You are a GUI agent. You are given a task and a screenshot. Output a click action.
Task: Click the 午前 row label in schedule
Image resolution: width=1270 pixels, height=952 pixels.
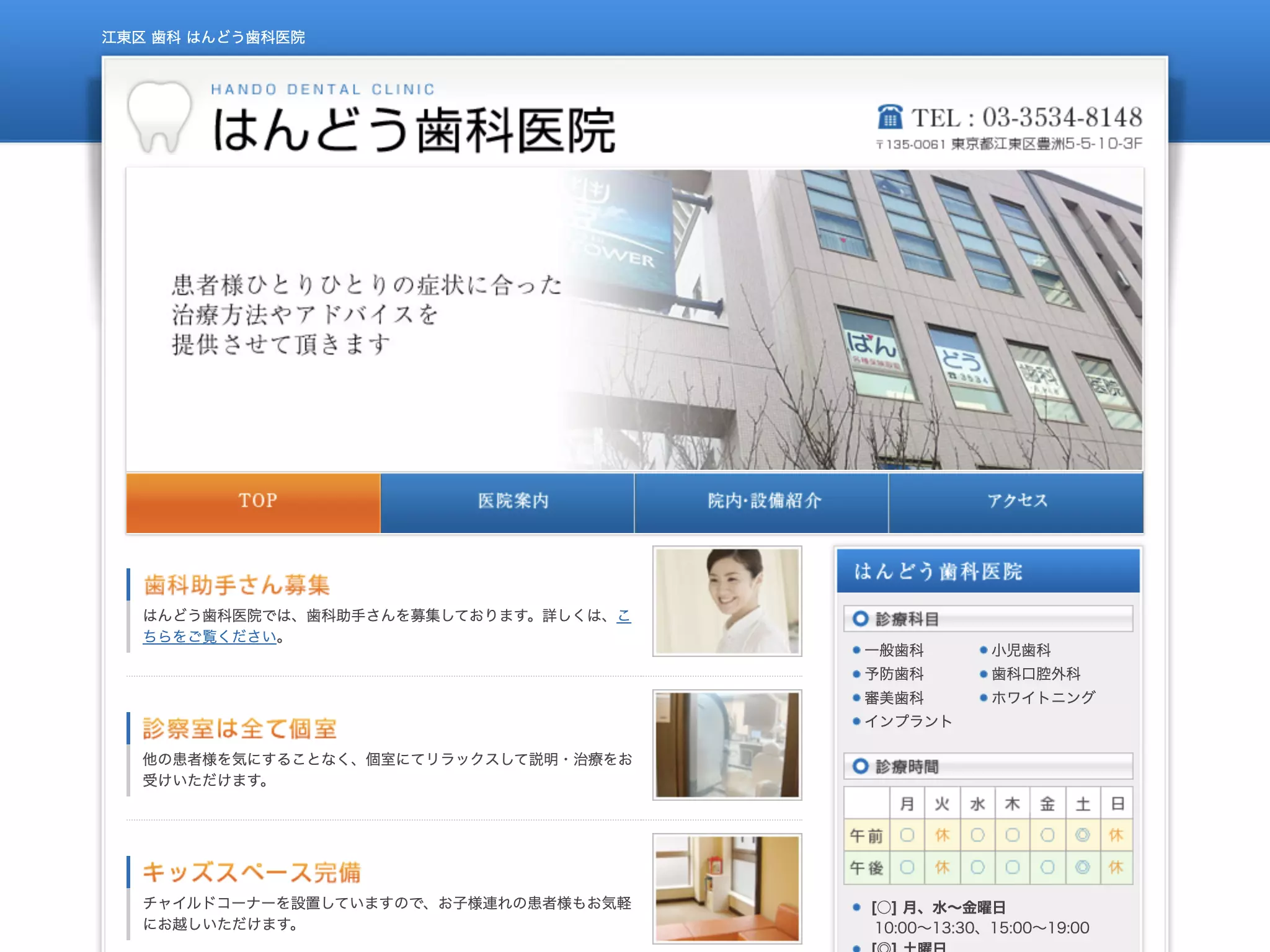coord(866,836)
